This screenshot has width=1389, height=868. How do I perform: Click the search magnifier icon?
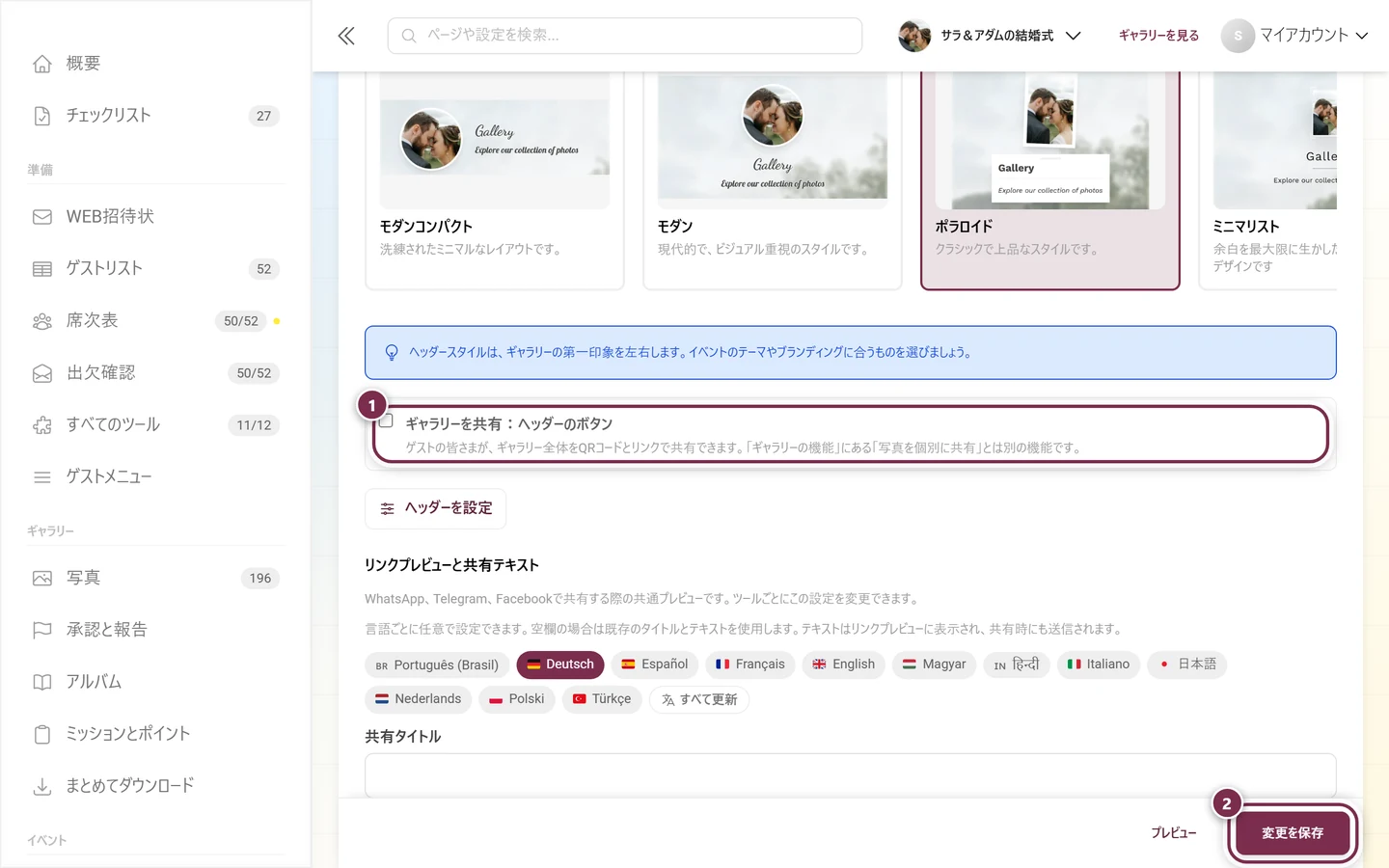pyautogui.click(x=409, y=36)
